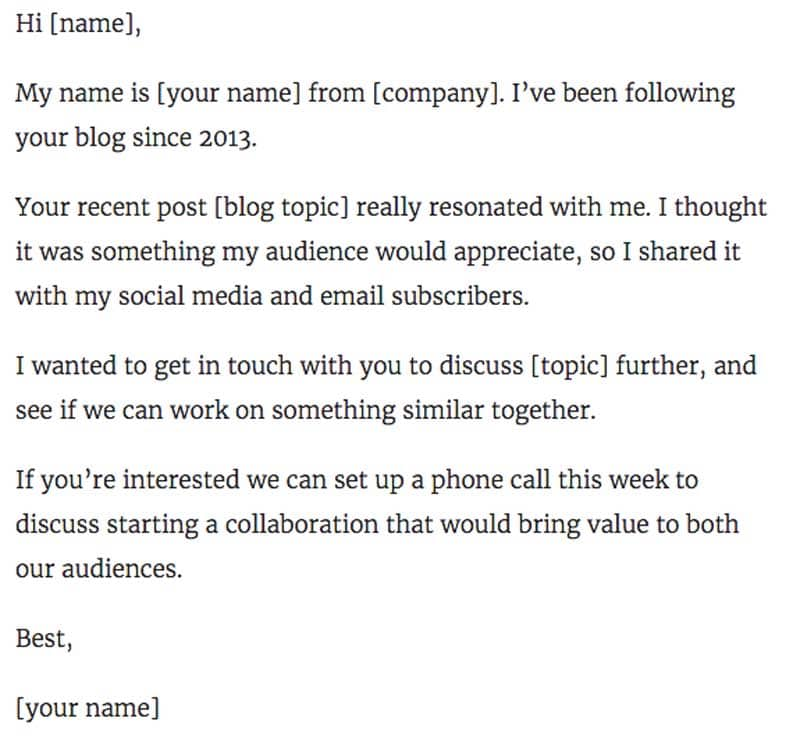Screen dimensions: 800x743
Task: Click the [your name] placeholder after 'My name is'
Action: coord(229,94)
